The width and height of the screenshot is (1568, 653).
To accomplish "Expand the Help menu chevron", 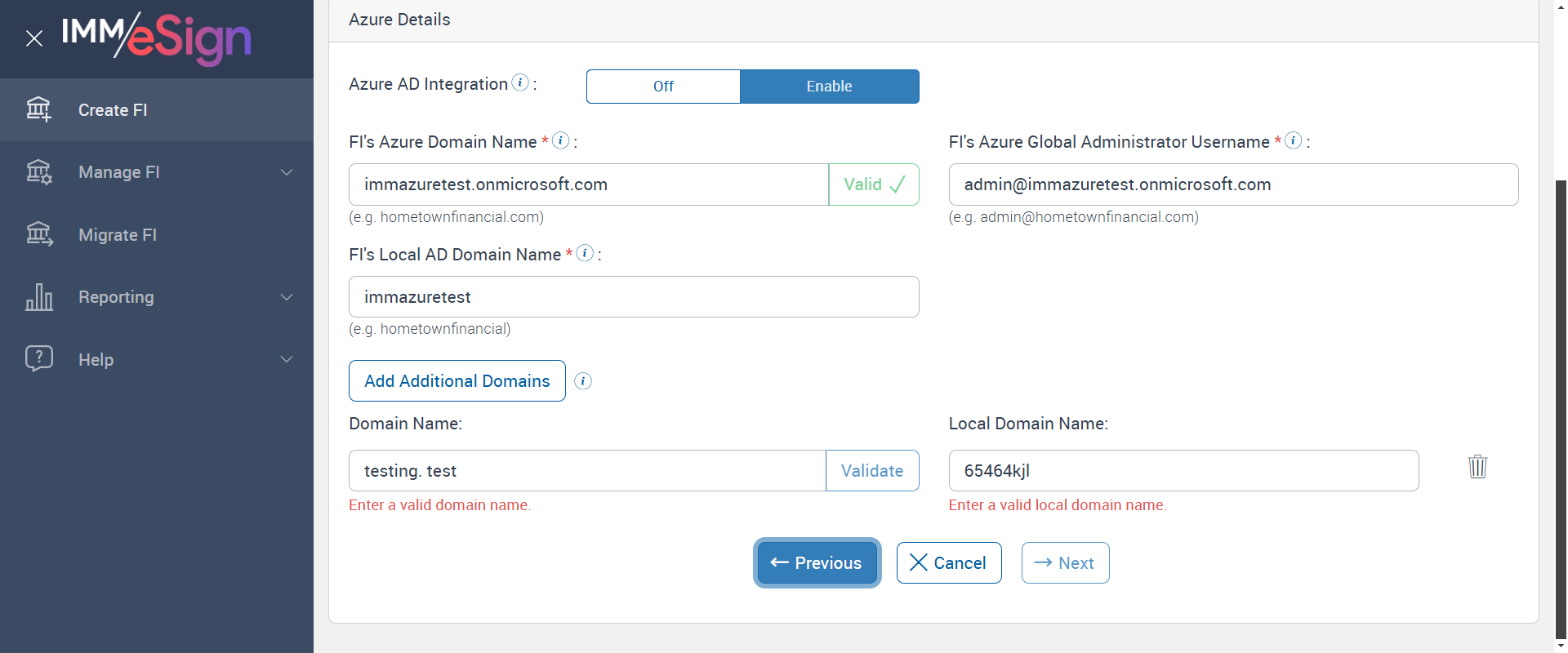I will coord(287,359).
